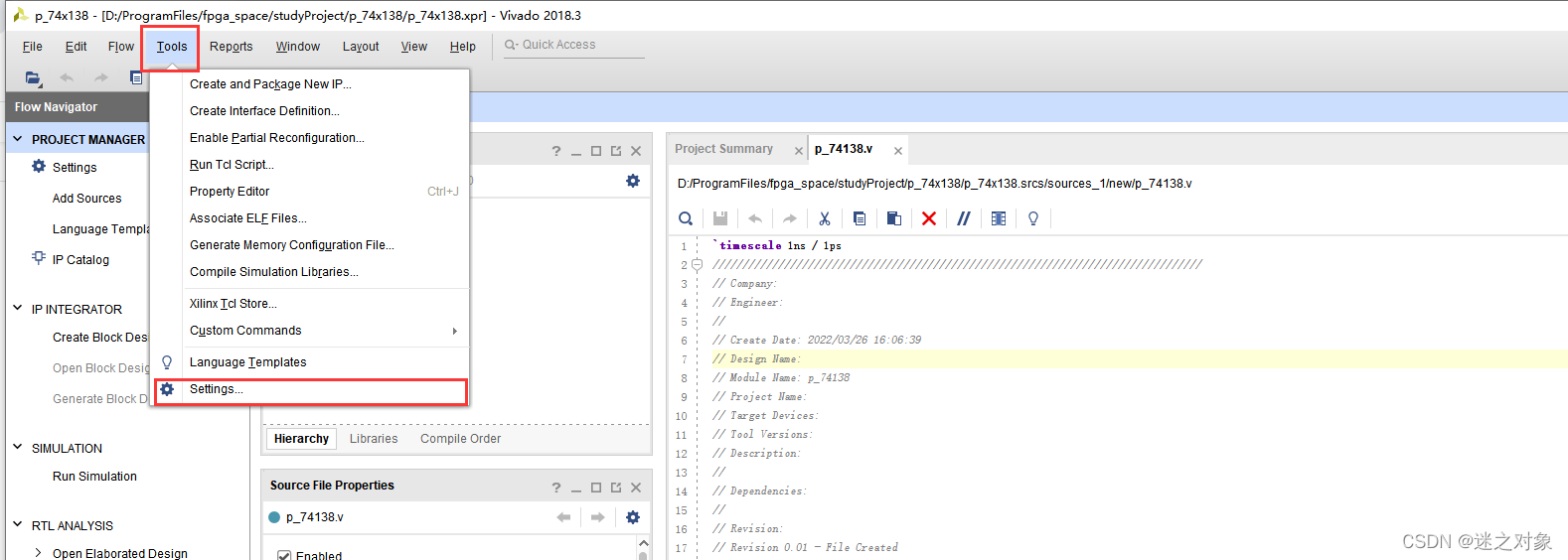Click the lightbulb icon beside Language Templates
1568x560 pixels.
point(167,362)
